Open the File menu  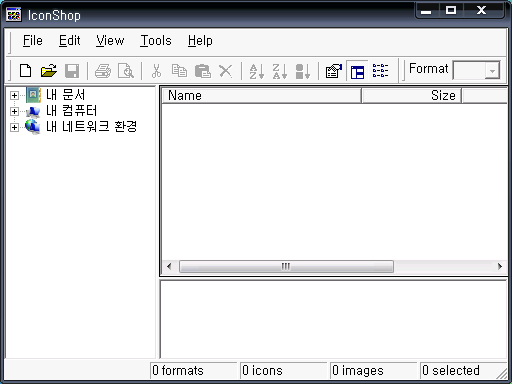click(x=33, y=41)
